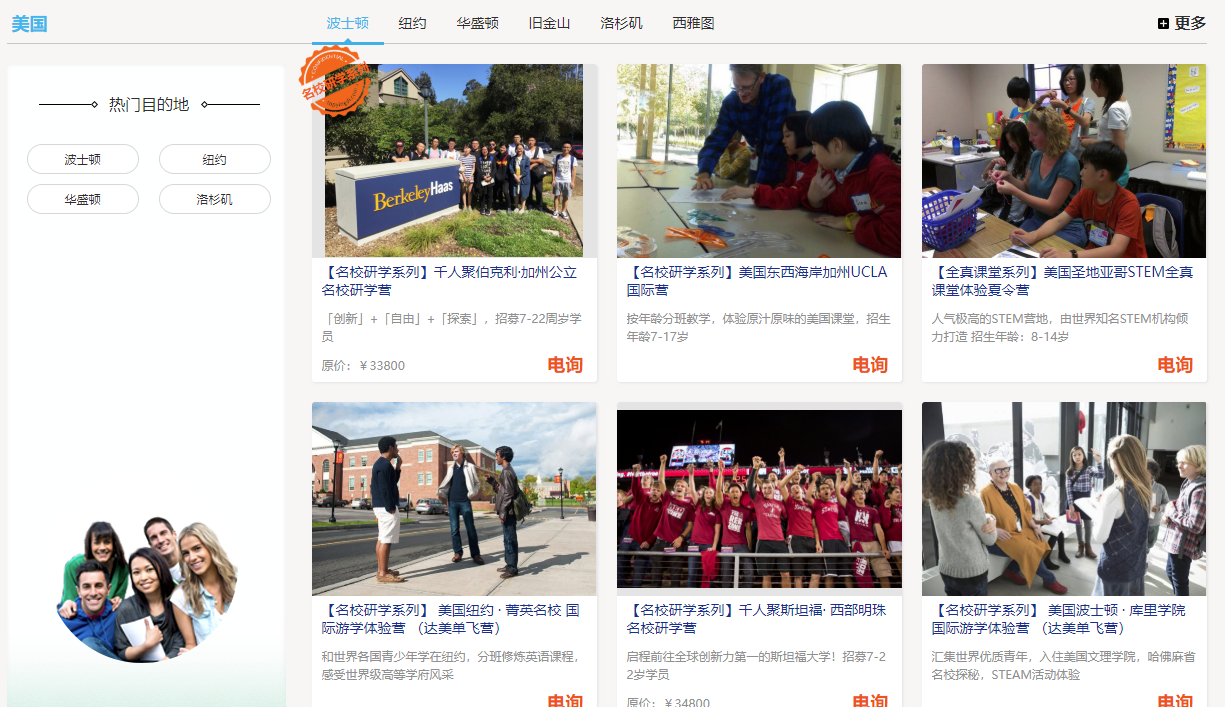This screenshot has width=1225, height=707.
Task: Switch to the 洛杉矶 tab in top navigation
Action: [x=621, y=23]
